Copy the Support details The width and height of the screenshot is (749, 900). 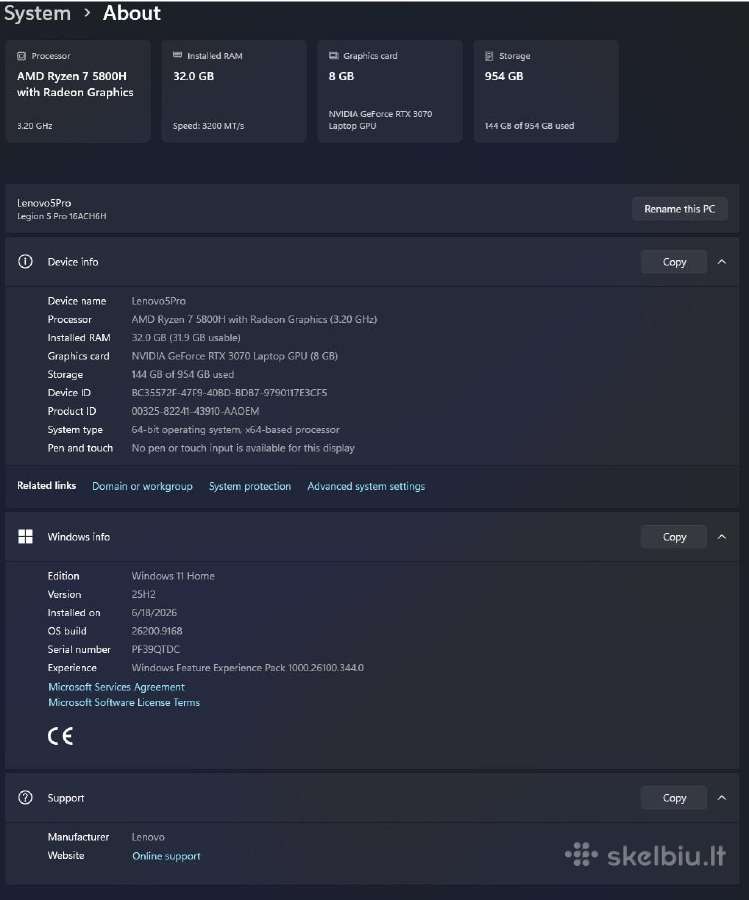pyautogui.click(x=674, y=797)
